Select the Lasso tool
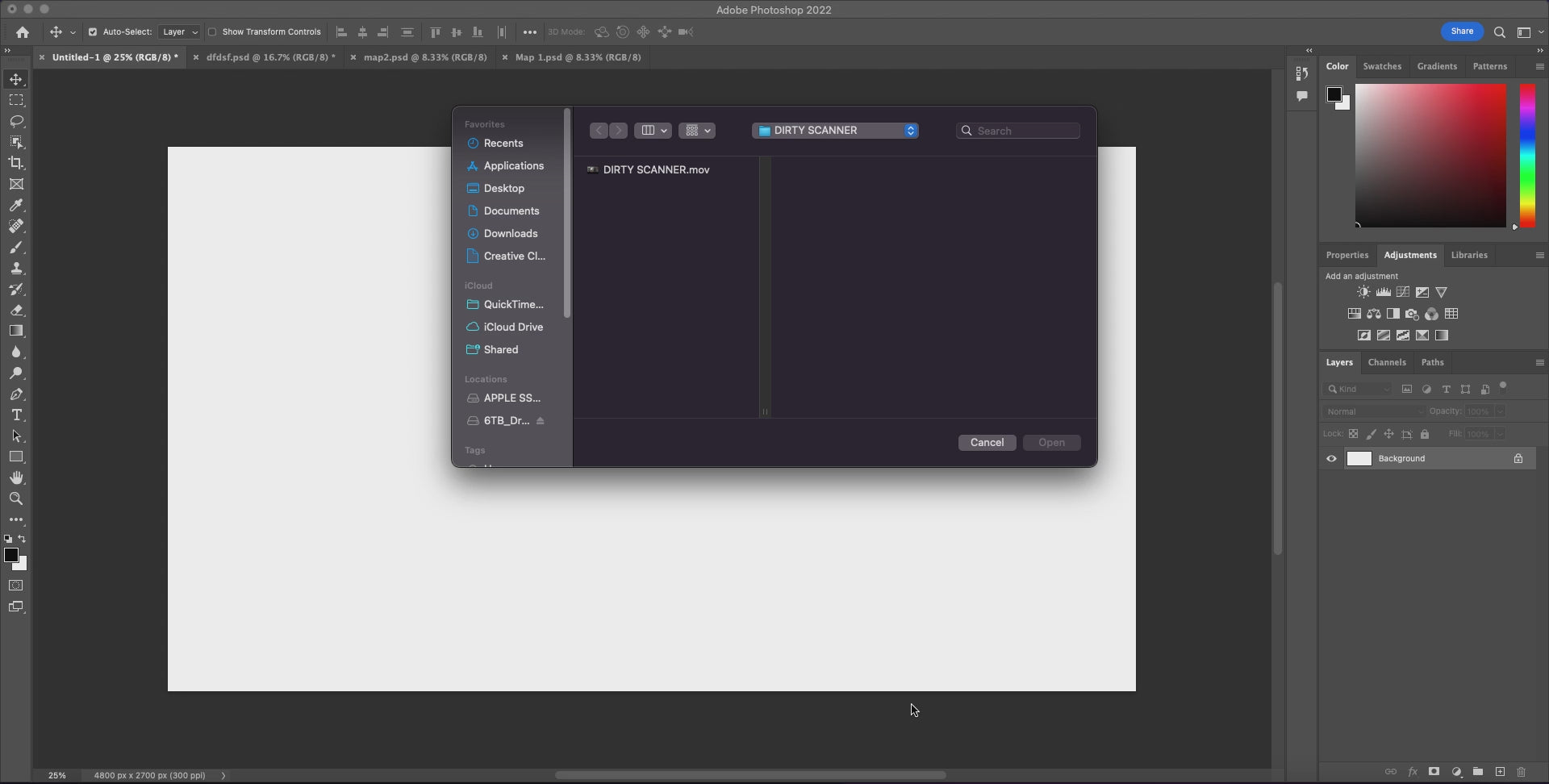The height and width of the screenshot is (784, 1549). (x=16, y=121)
